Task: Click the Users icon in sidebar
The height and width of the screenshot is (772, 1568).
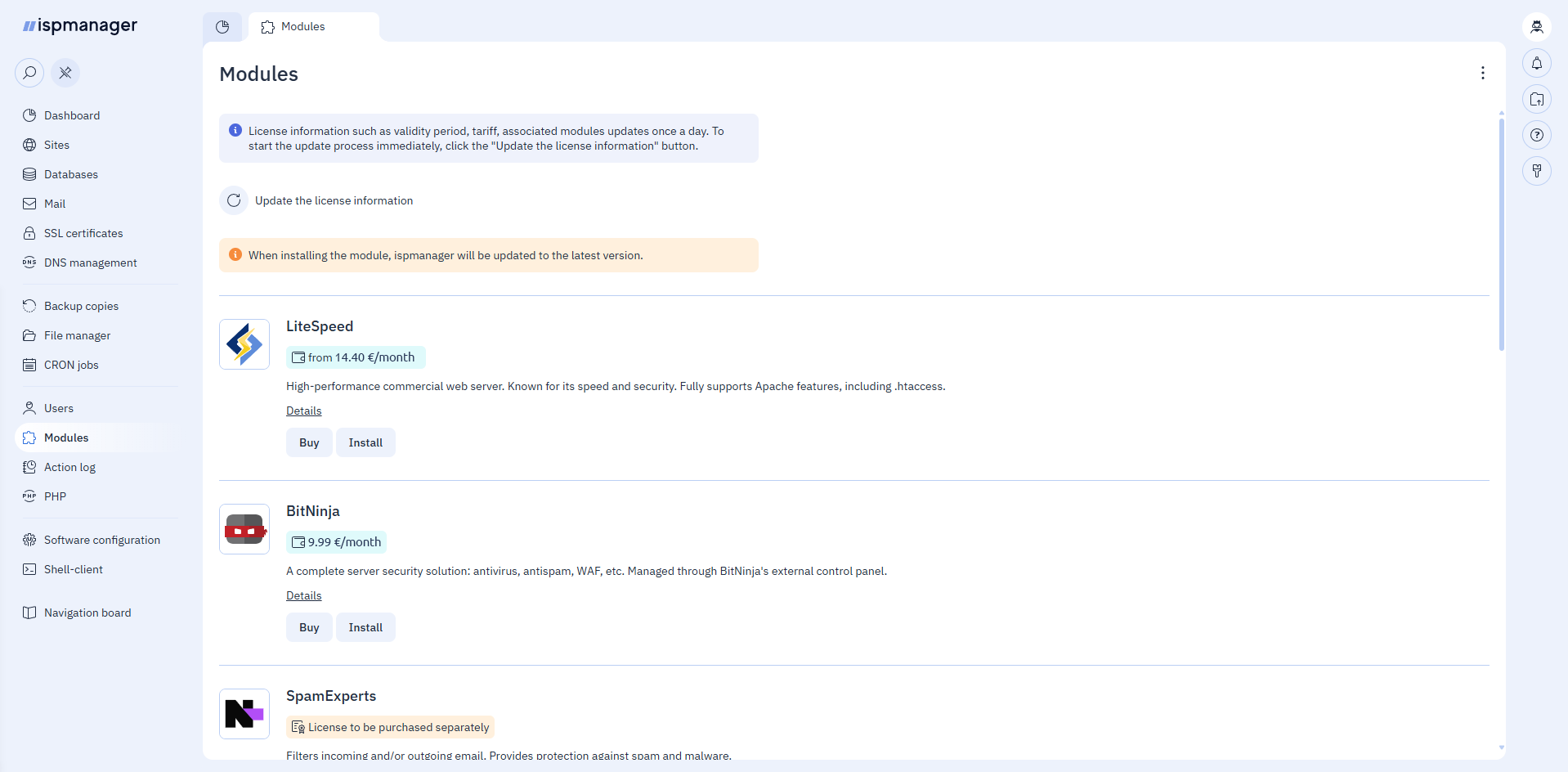Action: [x=29, y=408]
